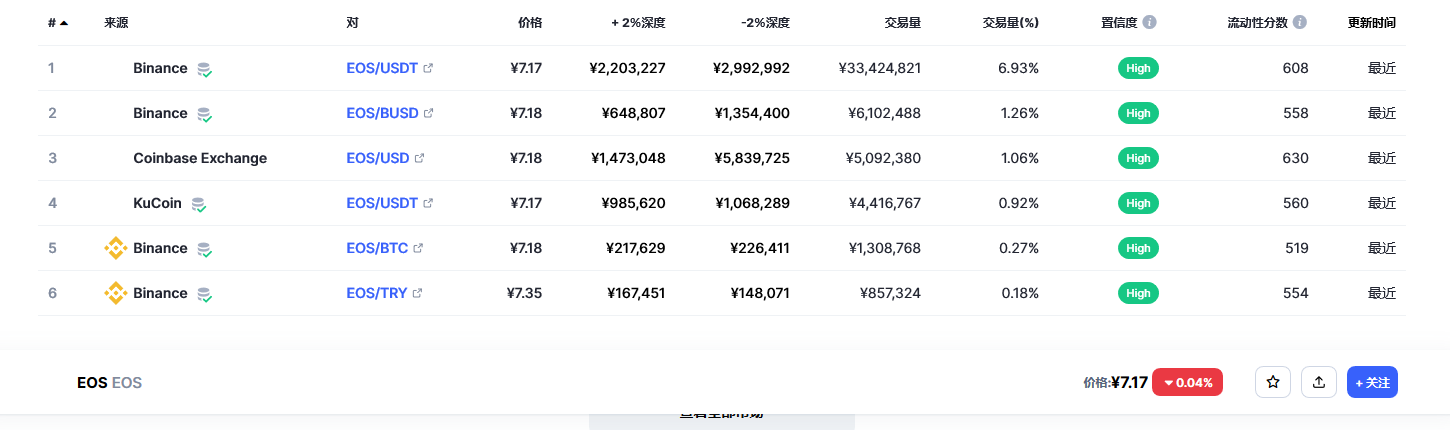1450x430 pixels.
Task: Click the Binance logo in row 5
Action: coord(116,248)
